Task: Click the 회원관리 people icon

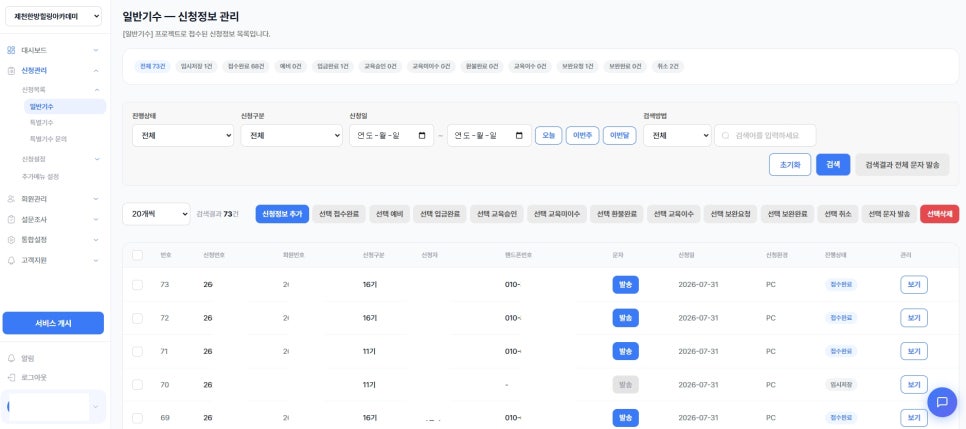Action: click(x=11, y=199)
